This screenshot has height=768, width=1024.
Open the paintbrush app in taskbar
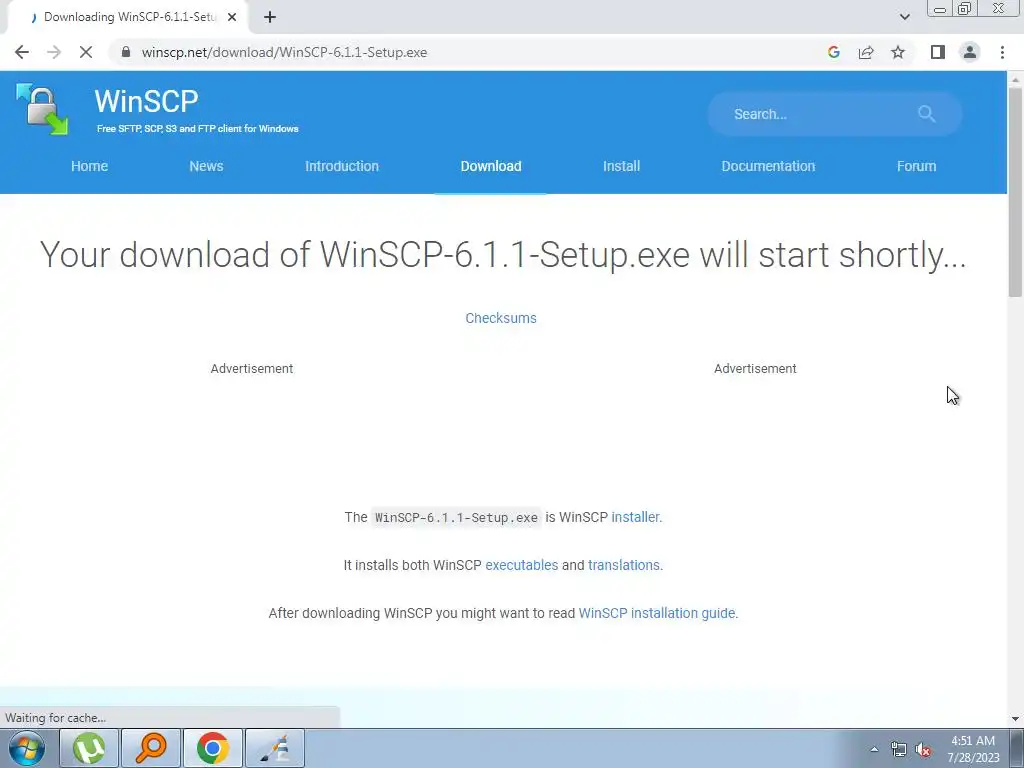pos(274,748)
